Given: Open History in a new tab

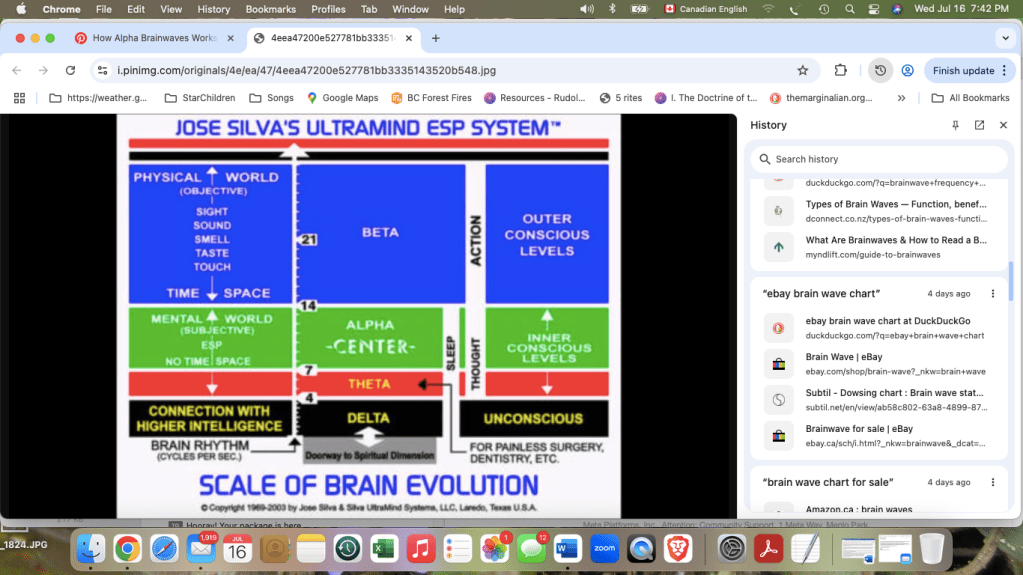Looking at the screenshot, I should click(979, 125).
